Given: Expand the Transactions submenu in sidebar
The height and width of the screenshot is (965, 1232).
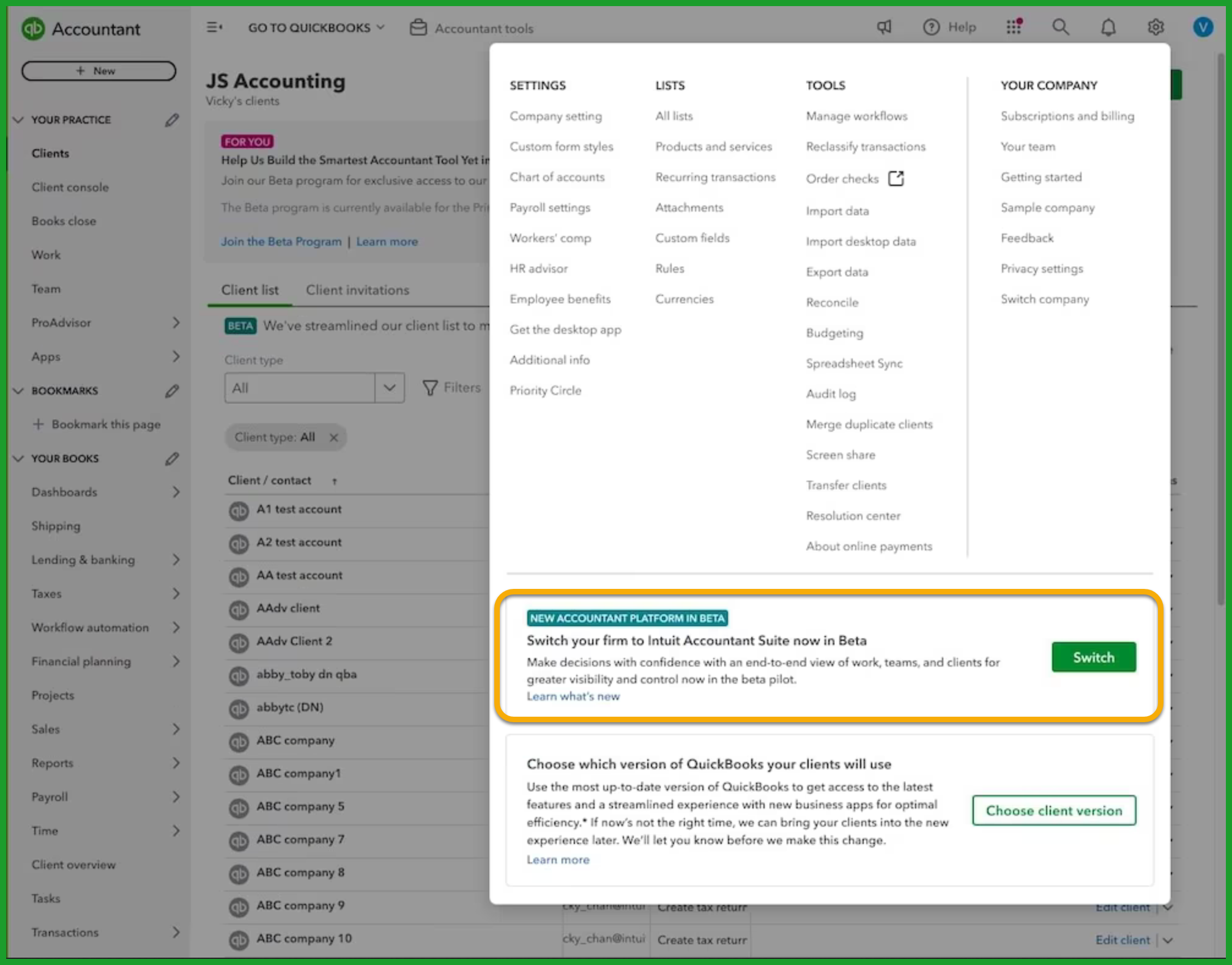Looking at the screenshot, I should tap(176, 932).
